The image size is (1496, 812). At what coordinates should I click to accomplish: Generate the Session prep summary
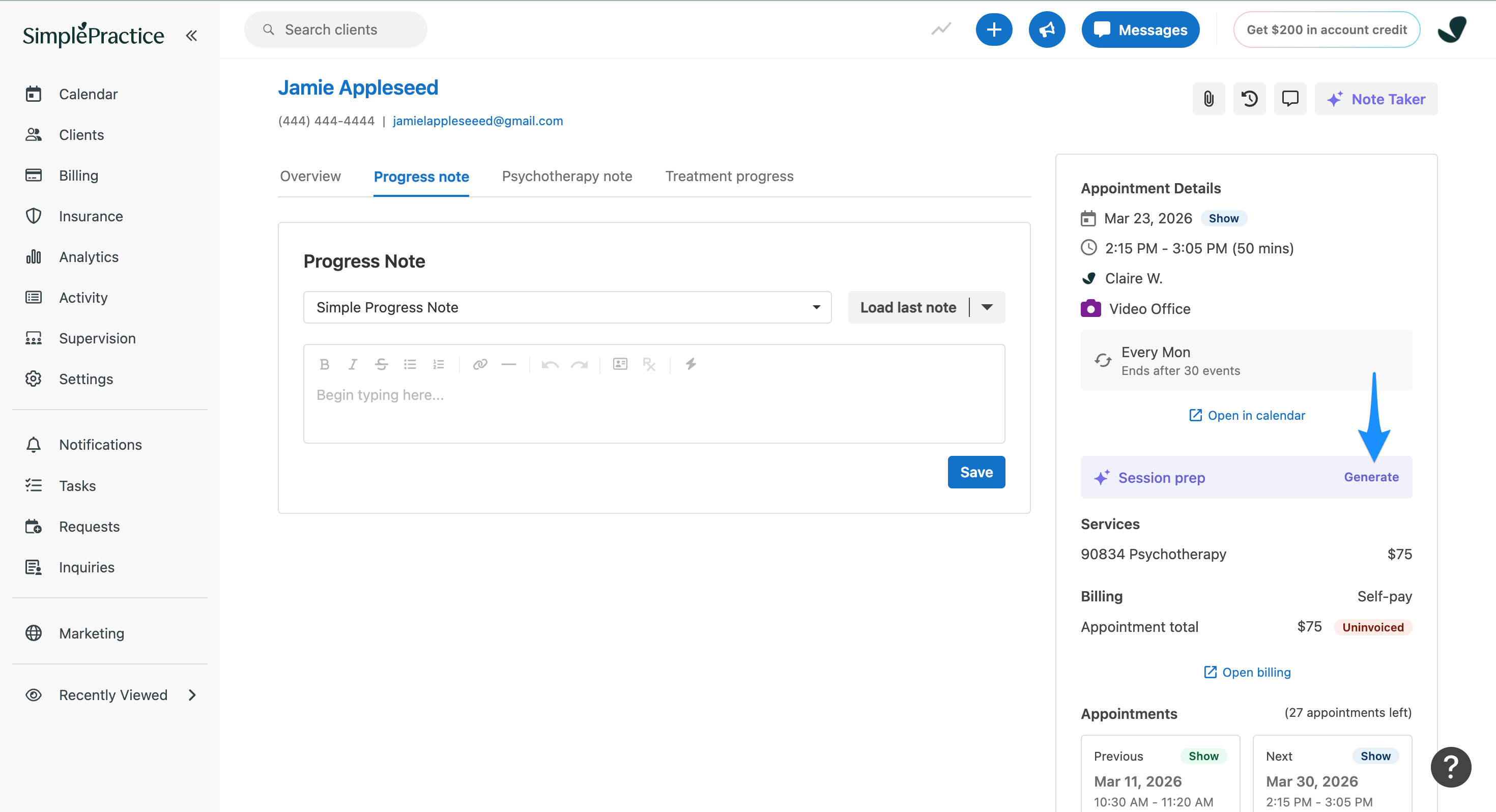[x=1371, y=477]
